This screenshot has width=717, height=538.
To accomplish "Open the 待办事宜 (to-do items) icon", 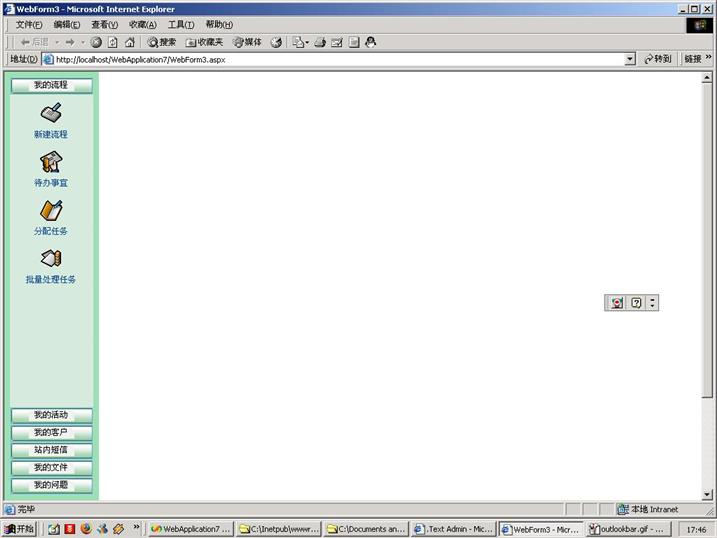I will click(51, 162).
